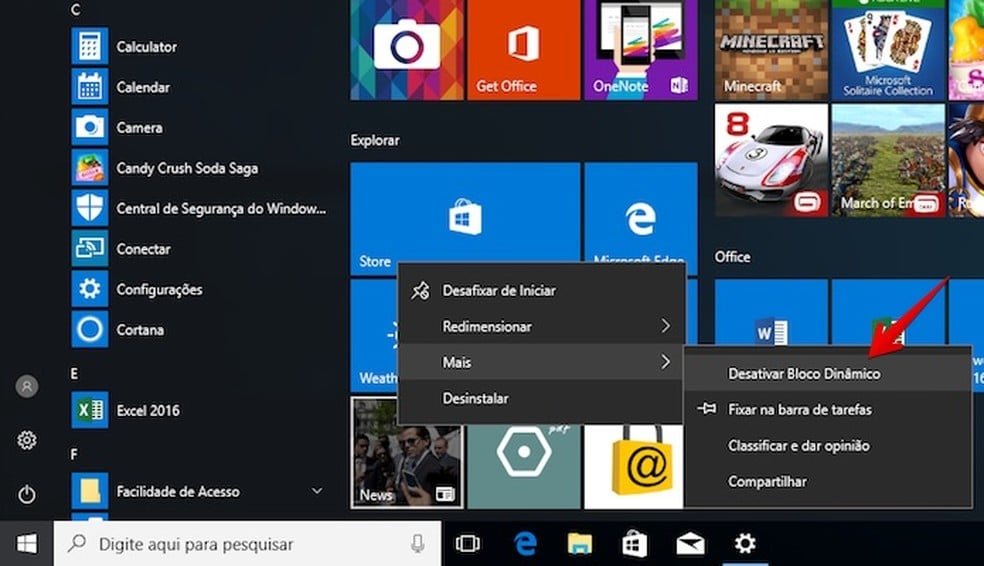This screenshot has width=984, height=566.
Task: Click the microphone icon in search box
Action: point(417,544)
